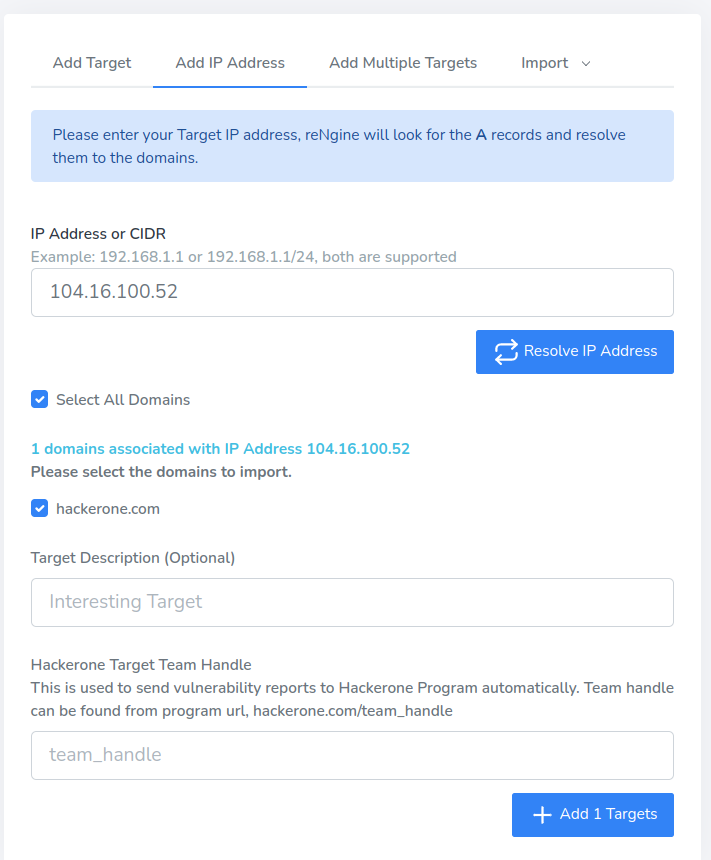Click the repeat arrows icon on Resolve button

506,352
